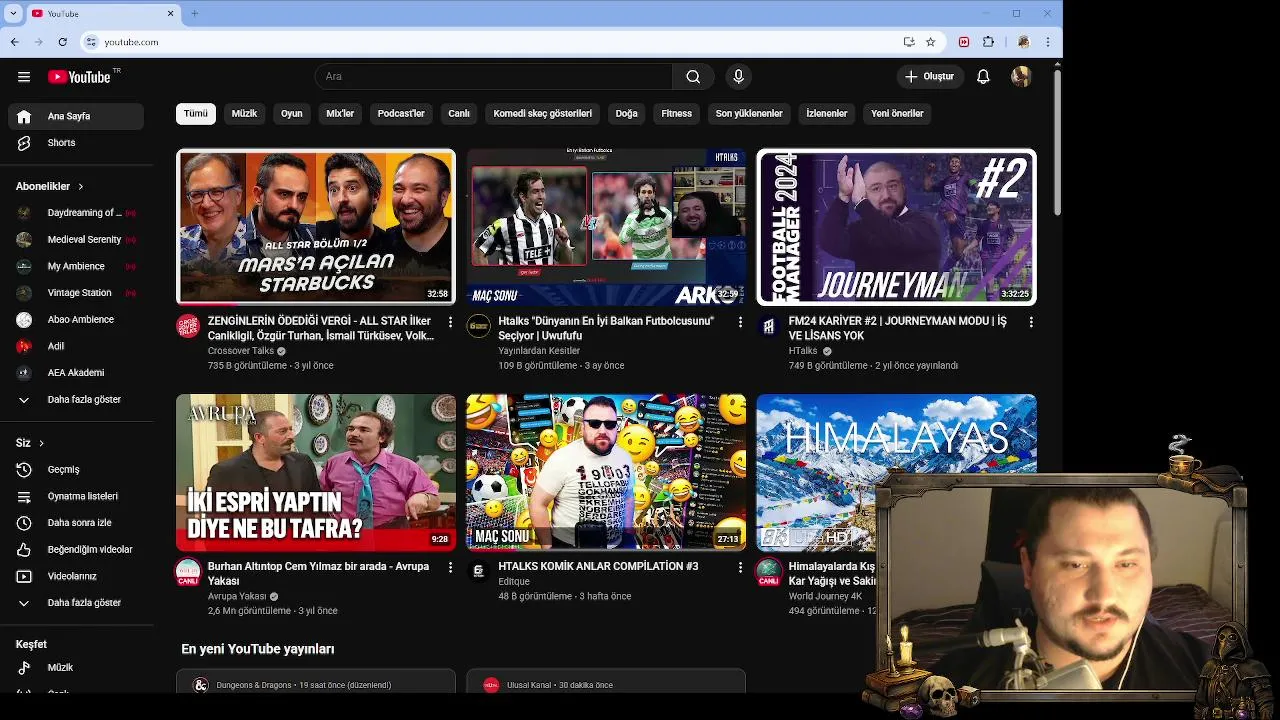The image size is (1280, 720).
Task: Open Müzik under Keşfet
Action: [x=76, y=668]
